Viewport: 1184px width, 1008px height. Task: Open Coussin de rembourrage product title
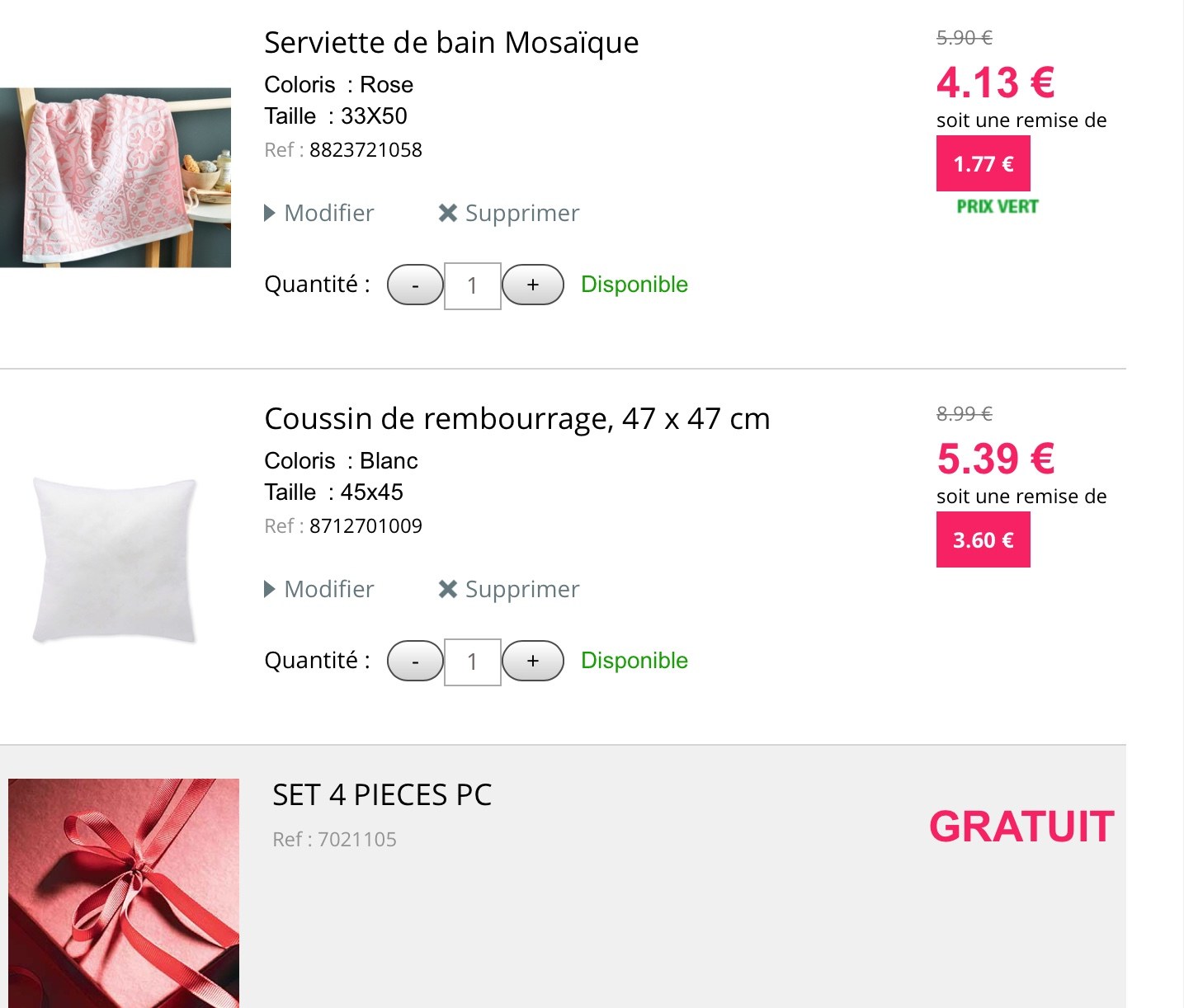517,419
